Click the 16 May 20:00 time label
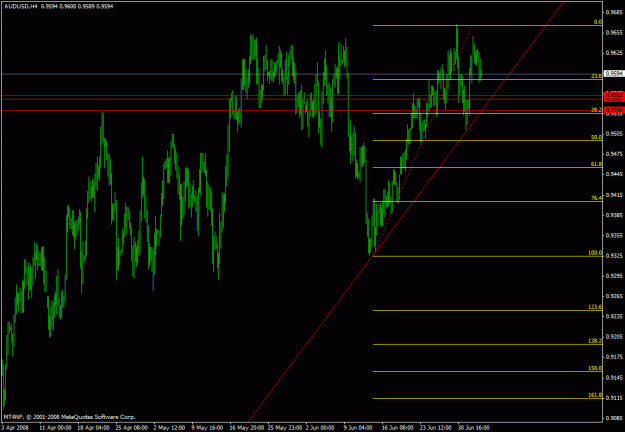This screenshot has height=432, width=625. (248, 428)
